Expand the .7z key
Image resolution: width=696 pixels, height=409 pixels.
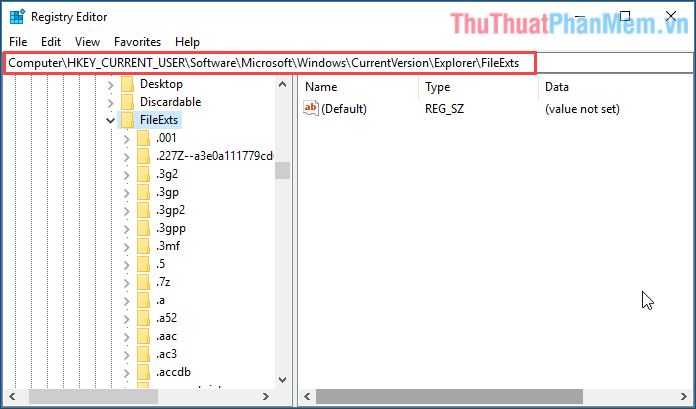pyautogui.click(x=127, y=283)
